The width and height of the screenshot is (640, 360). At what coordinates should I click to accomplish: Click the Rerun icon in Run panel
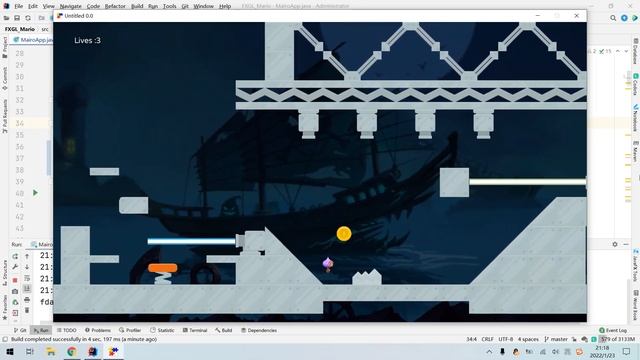[15, 256]
